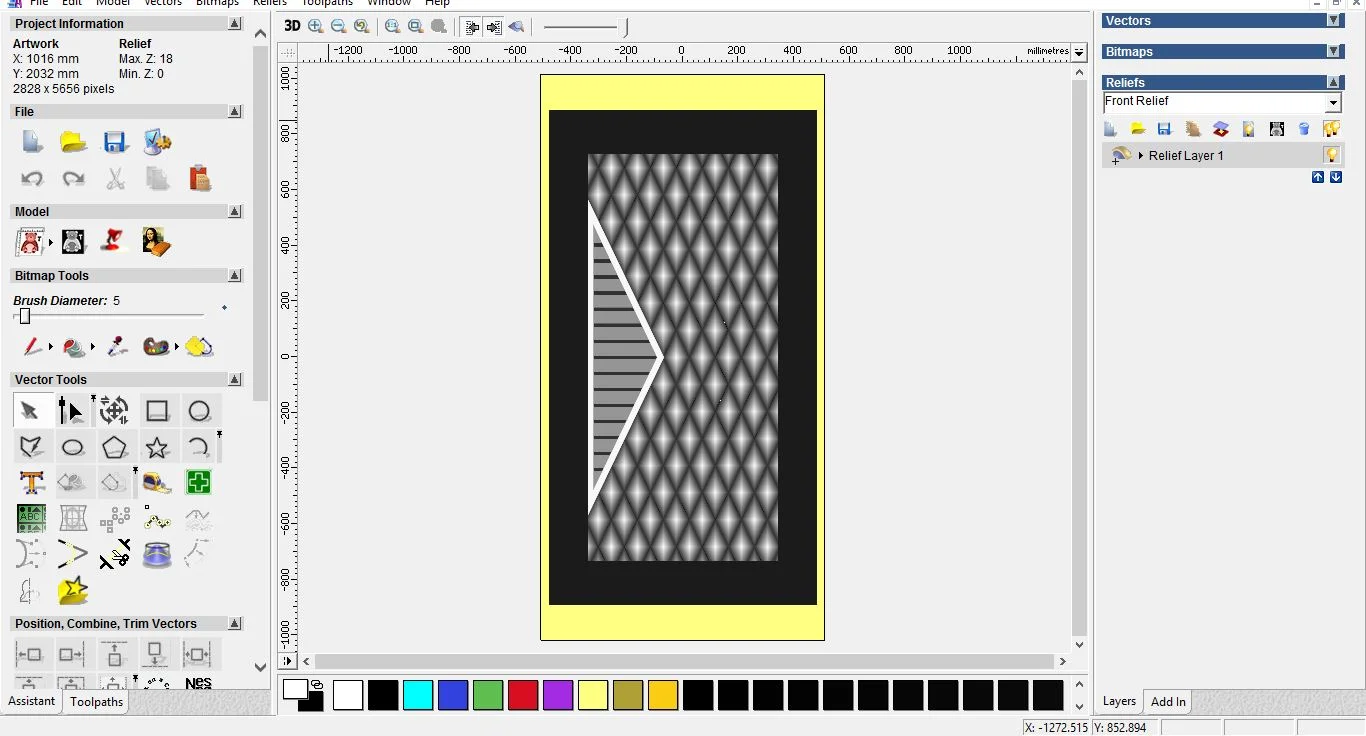This screenshot has width=1366, height=736.
Task: Toggle all relief layers visibility bulbs
Action: point(1331,129)
